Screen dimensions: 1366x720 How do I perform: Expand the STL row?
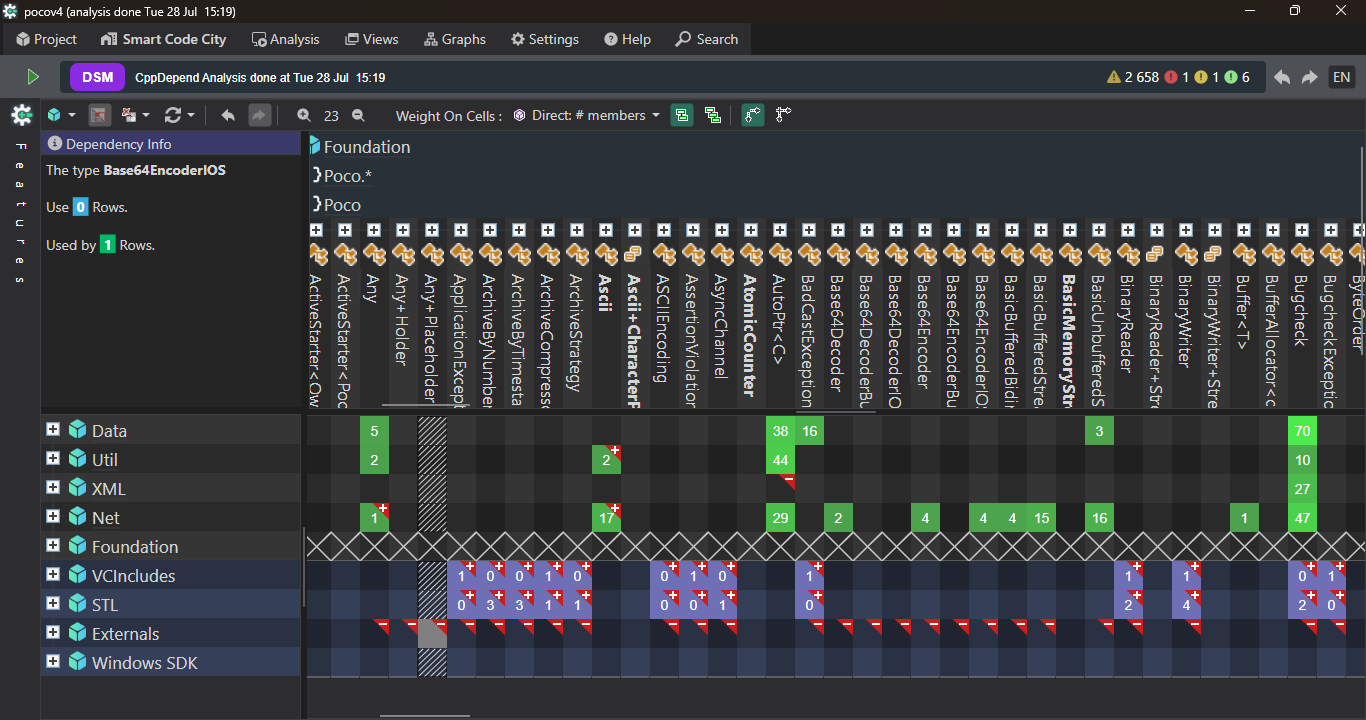(52, 603)
